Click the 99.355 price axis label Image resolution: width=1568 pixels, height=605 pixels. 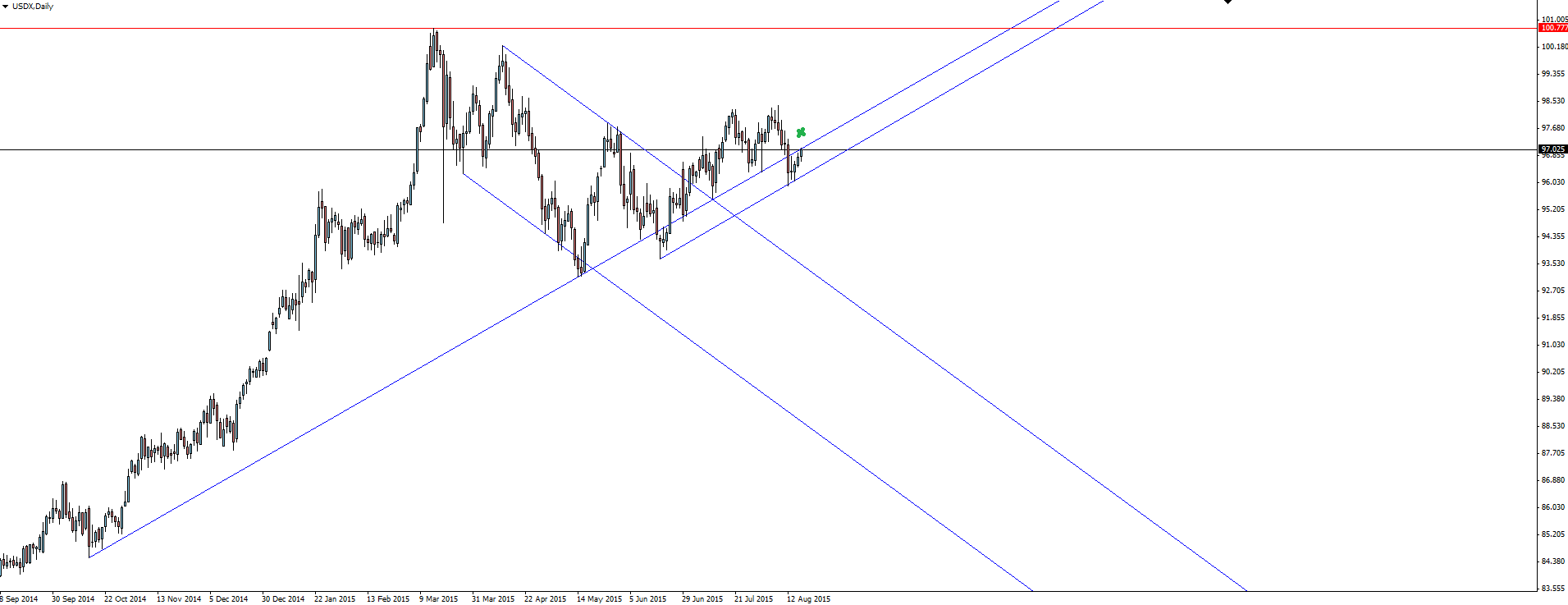pyautogui.click(x=1554, y=74)
